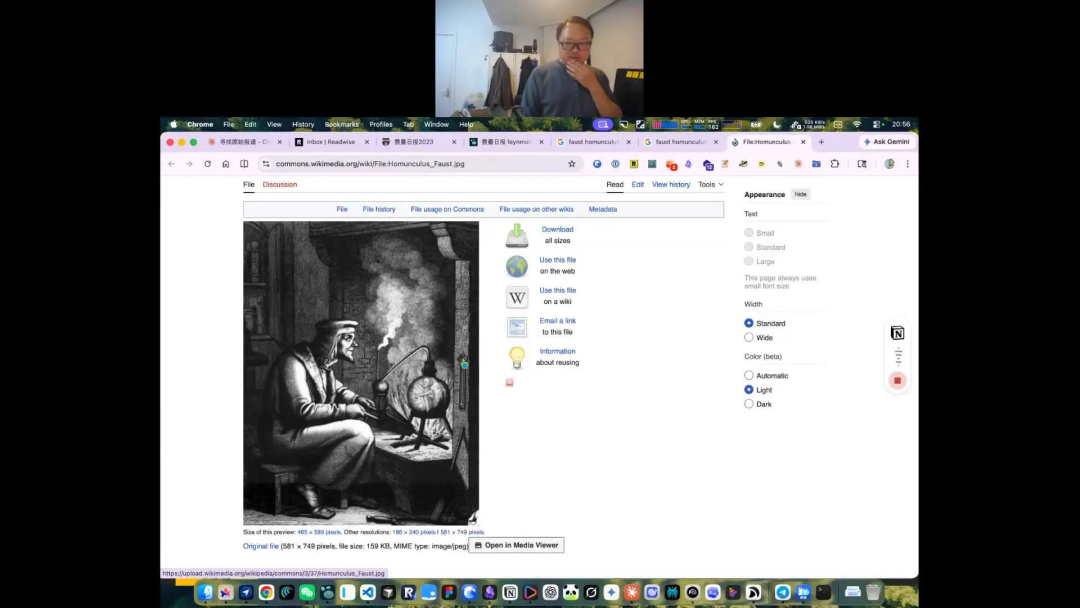Expand the Tools dropdown
This screenshot has width=1080, height=608.
point(711,185)
